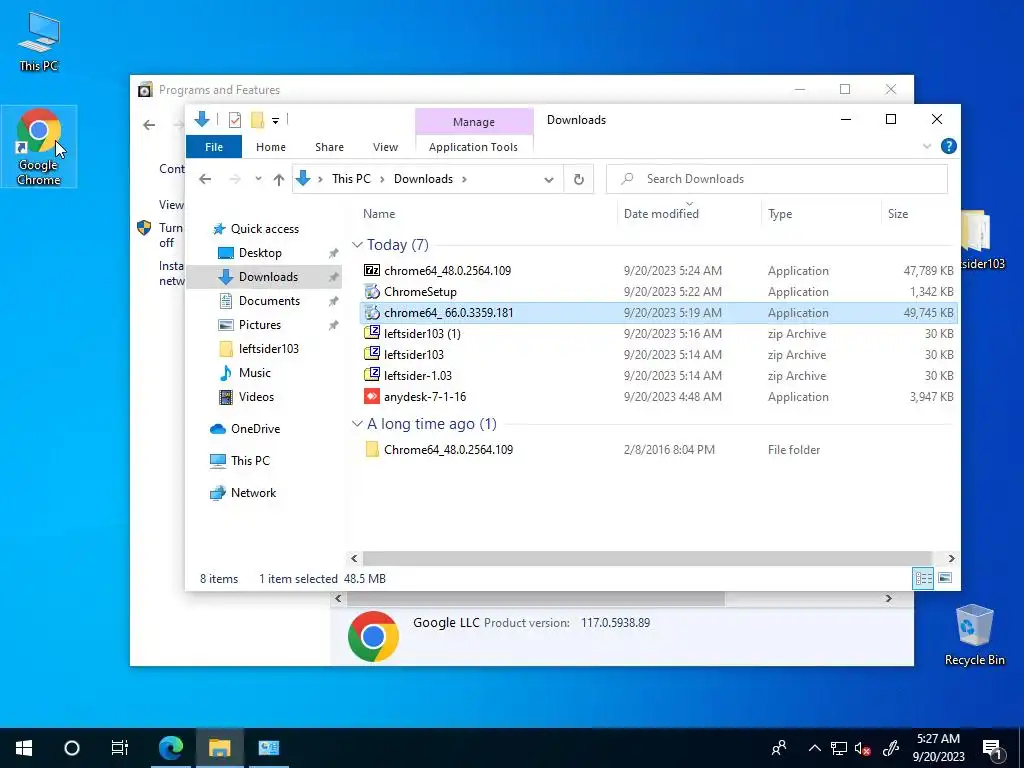This screenshot has height=768, width=1024.
Task: Click the Cortana search circle
Action: [72, 748]
